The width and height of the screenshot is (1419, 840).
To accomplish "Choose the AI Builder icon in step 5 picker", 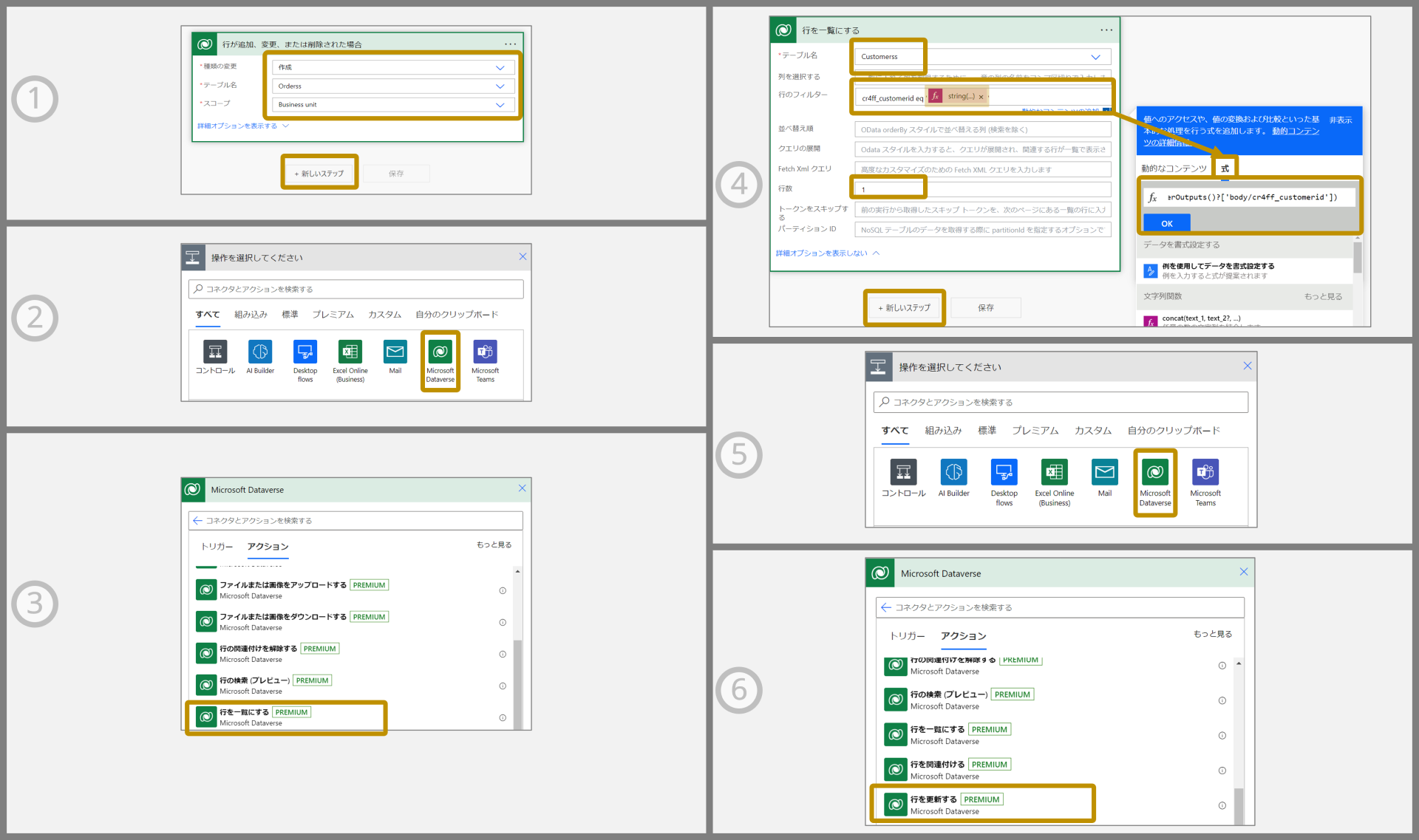I will point(954,472).
